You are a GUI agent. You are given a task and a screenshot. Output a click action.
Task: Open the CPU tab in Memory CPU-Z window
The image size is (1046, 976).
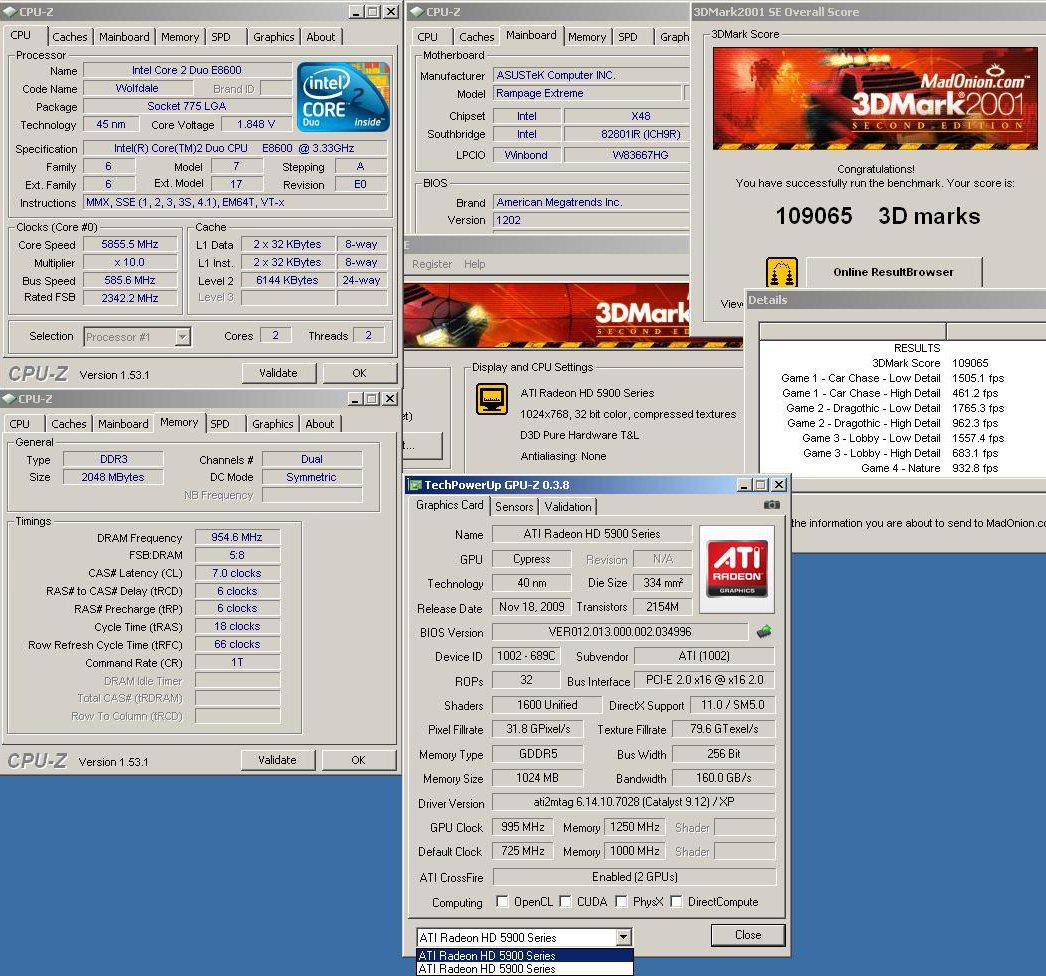[19, 424]
